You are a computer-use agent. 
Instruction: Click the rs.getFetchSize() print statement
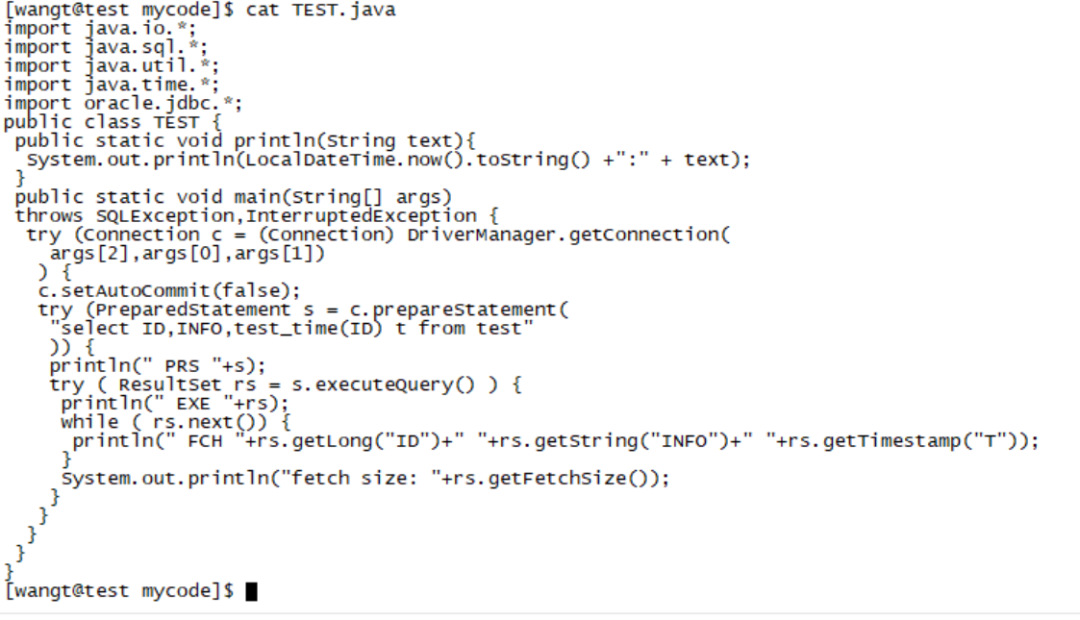pyautogui.click(x=365, y=479)
